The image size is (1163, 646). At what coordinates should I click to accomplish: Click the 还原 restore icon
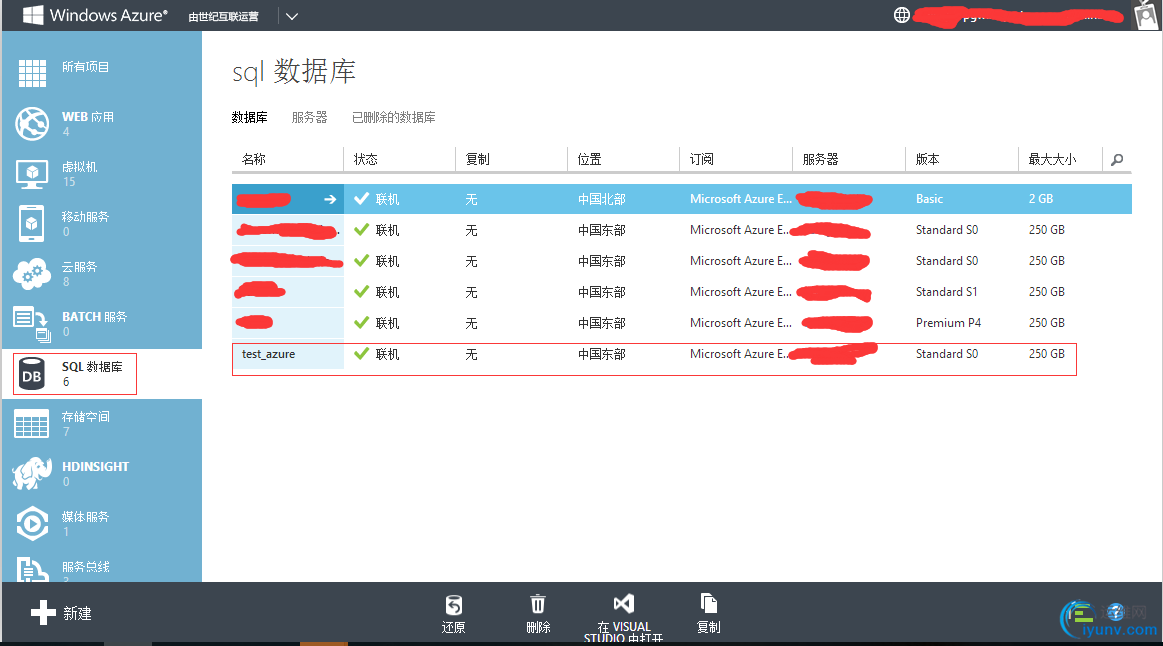point(453,604)
